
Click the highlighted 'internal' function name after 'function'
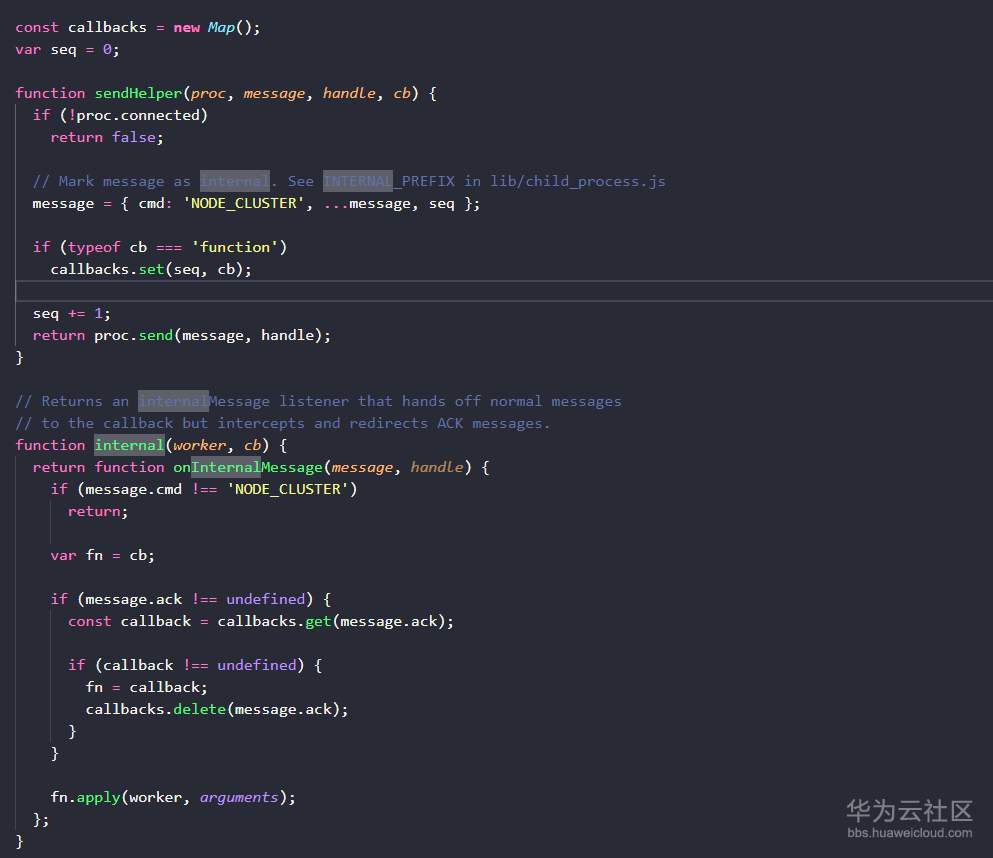[x=129, y=445]
